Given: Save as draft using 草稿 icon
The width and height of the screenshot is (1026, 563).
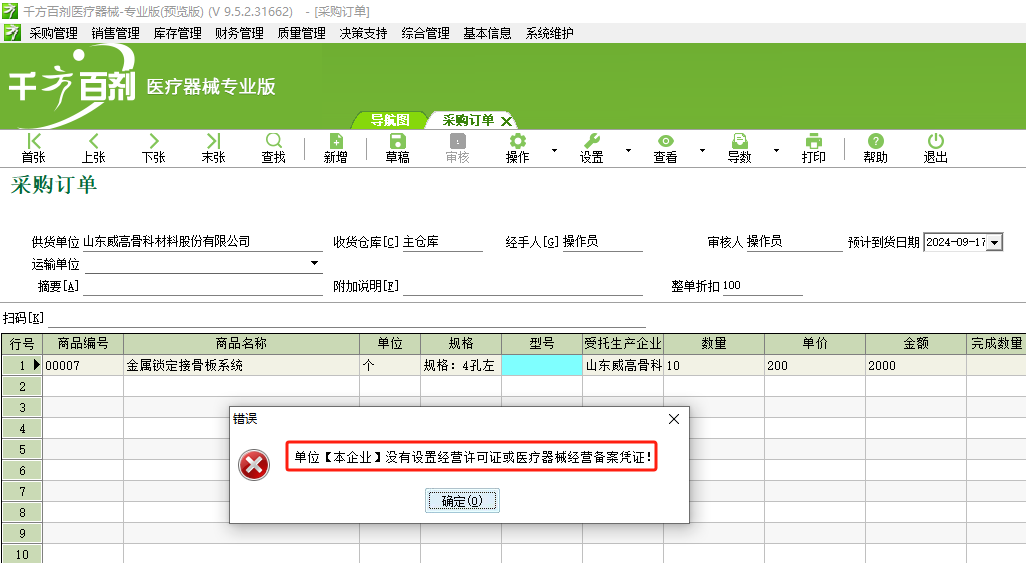Looking at the screenshot, I should click(x=397, y=148).
